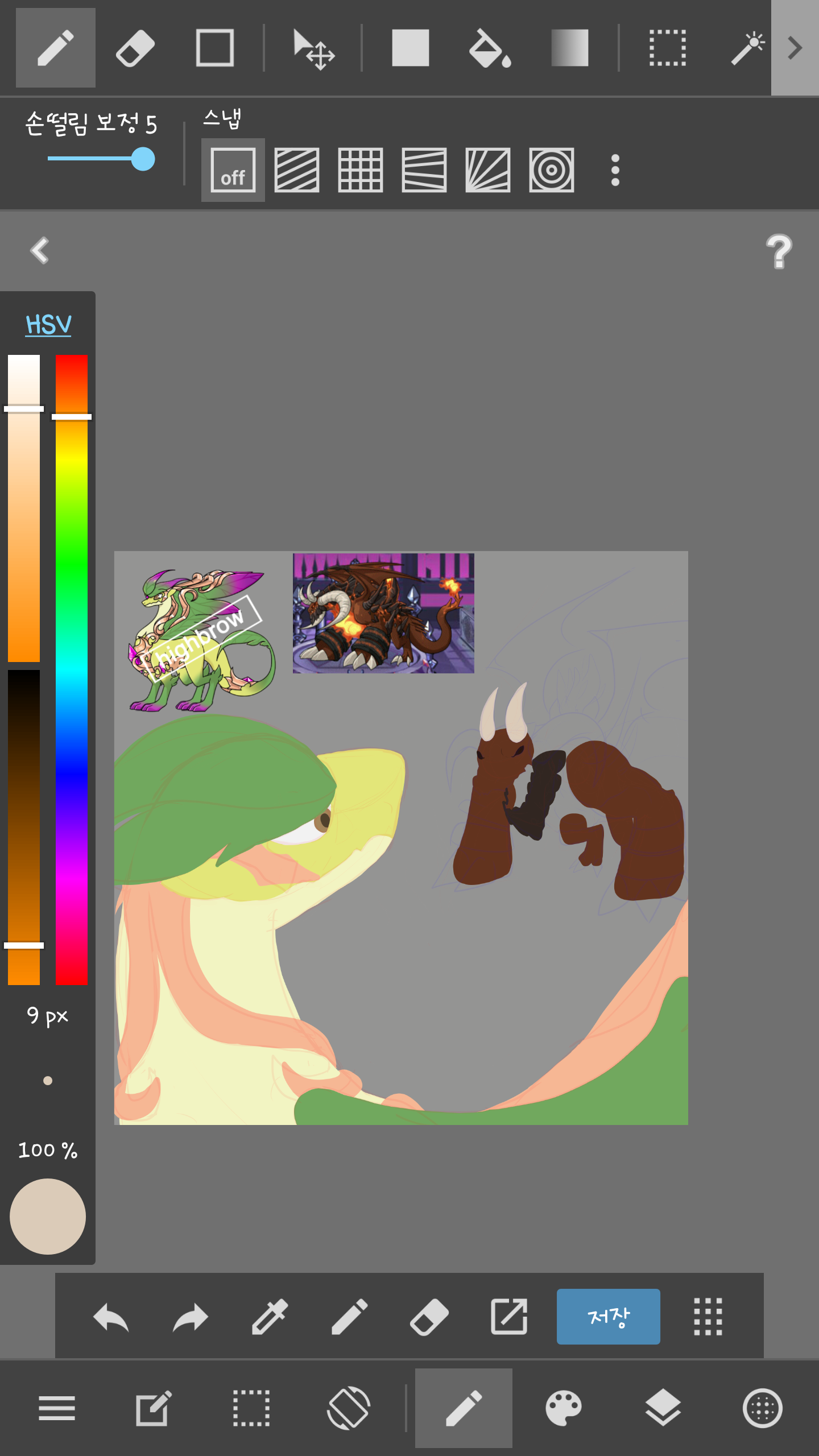Undo the last action
The height and width of the screenshot is (1456, 819).
click(x=111, y=1317)
